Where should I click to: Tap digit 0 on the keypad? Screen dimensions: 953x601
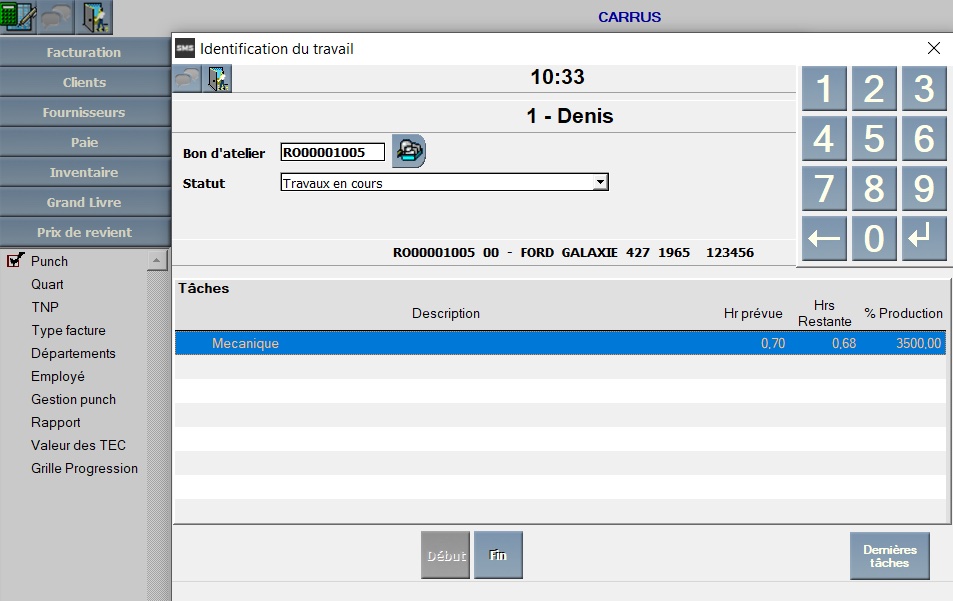click(874, 238)
